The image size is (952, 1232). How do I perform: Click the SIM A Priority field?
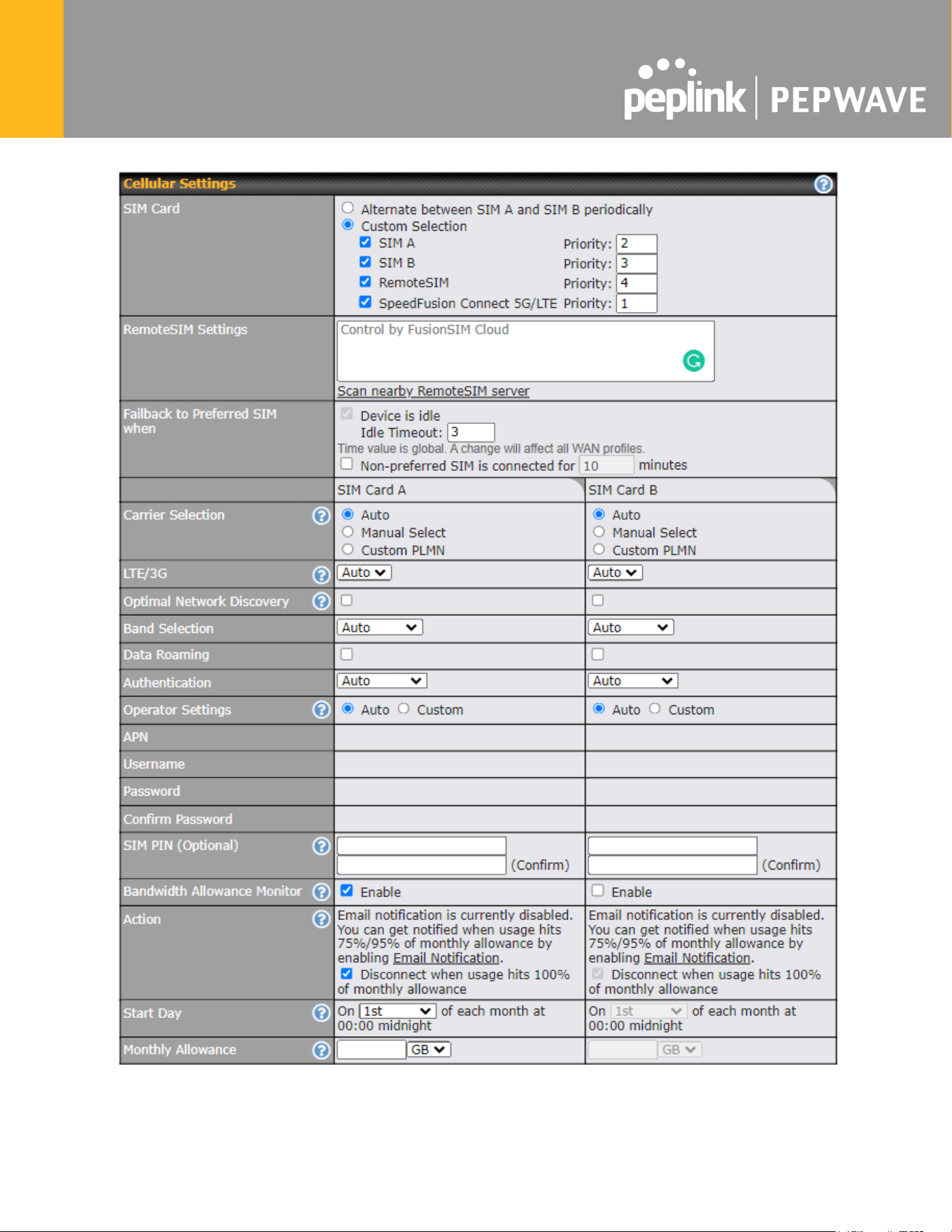(637, 243)
